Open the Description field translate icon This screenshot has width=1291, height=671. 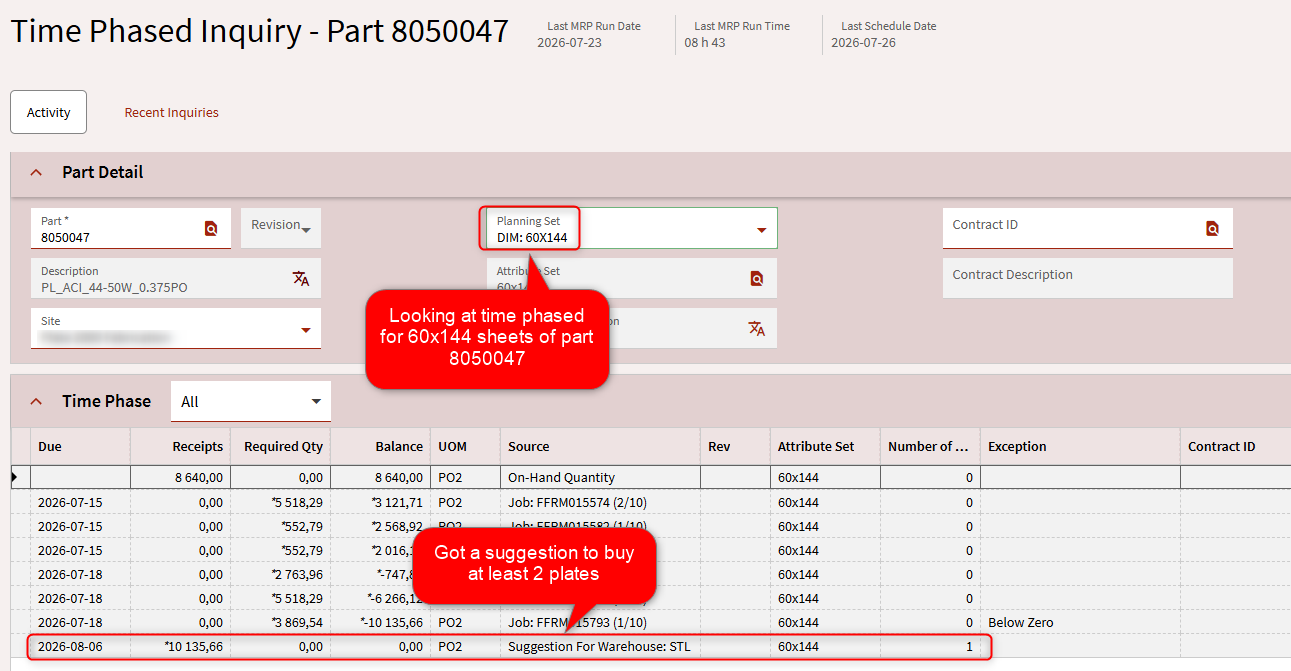point(300,279)
